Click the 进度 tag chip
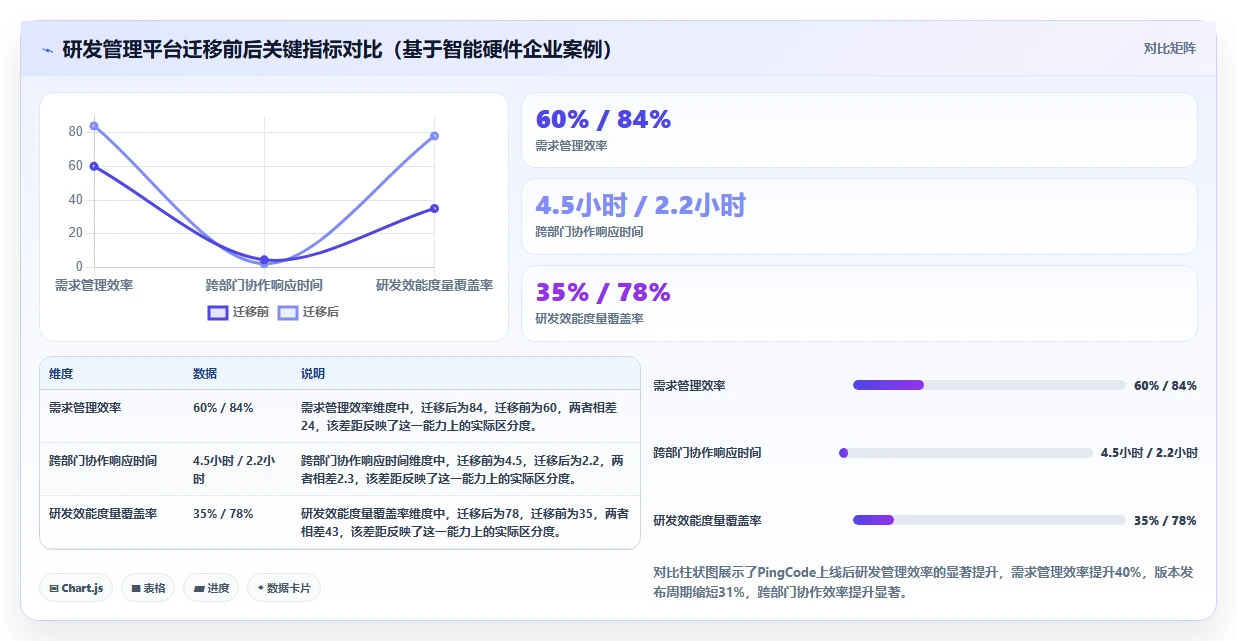Image resolution: width=1237 pixels, height=641 pixels. coord(211,588)
